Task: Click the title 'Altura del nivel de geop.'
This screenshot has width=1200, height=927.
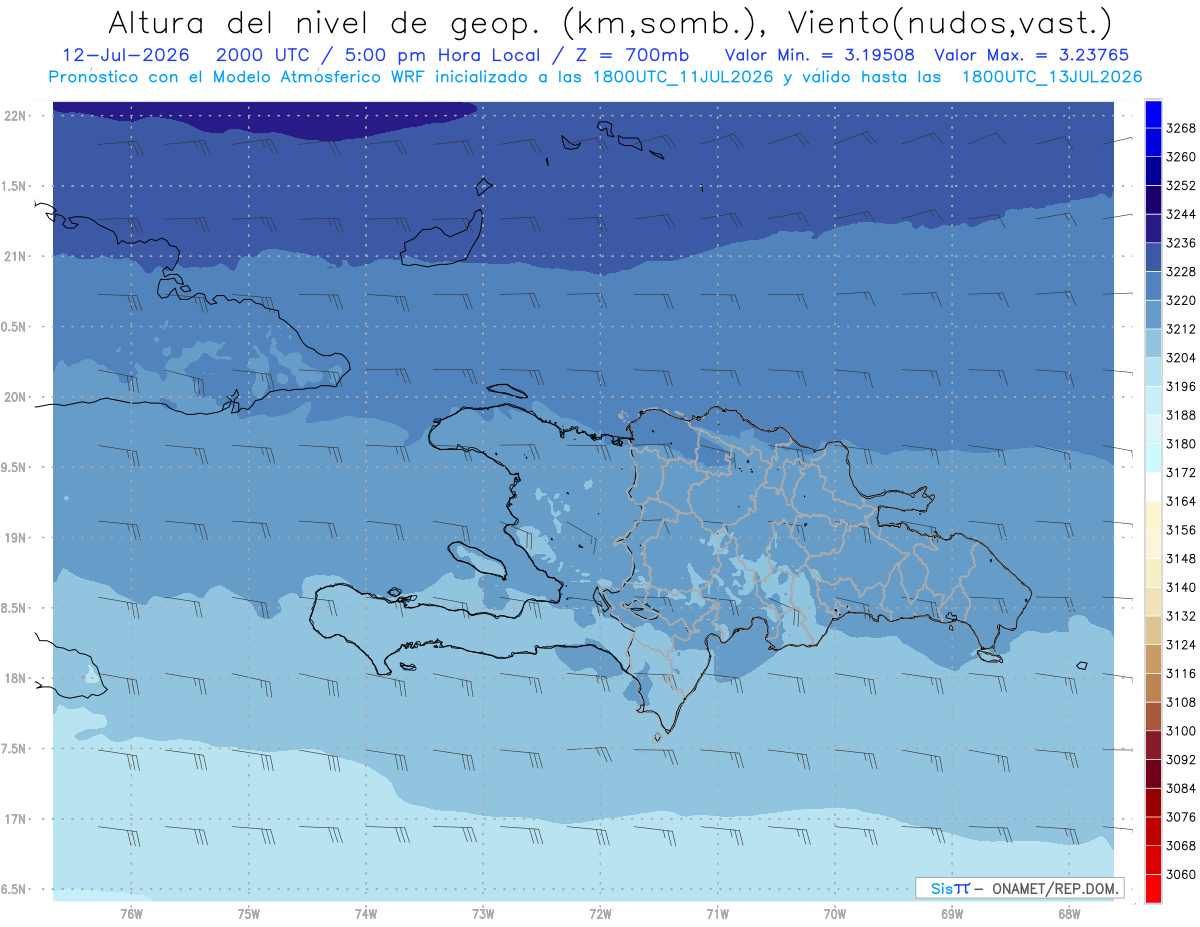Action: pyautogui.click(x=323, y=22)
